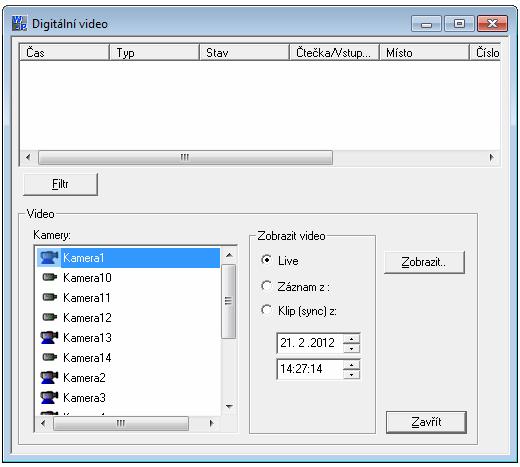Select the Live radio button
The image size is (520, 467).
point(266,260)
